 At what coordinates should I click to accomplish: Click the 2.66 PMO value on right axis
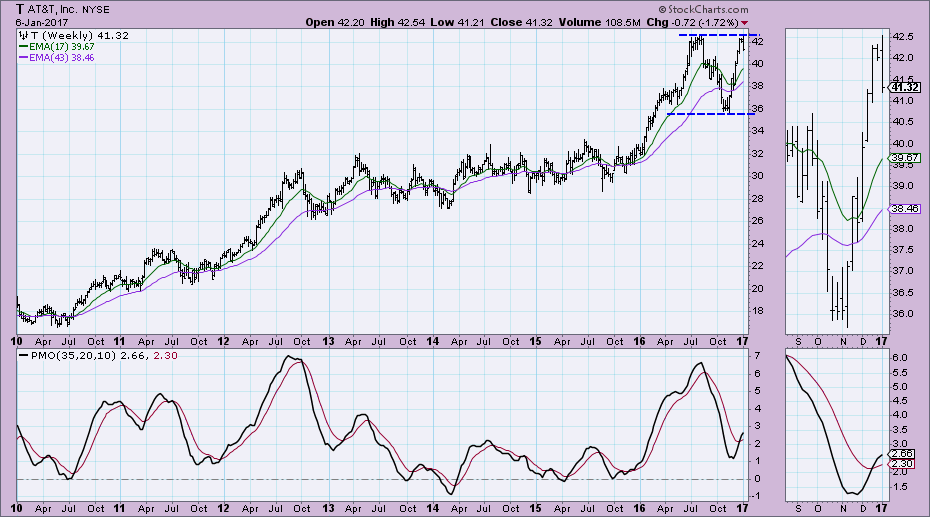point(900,453)
